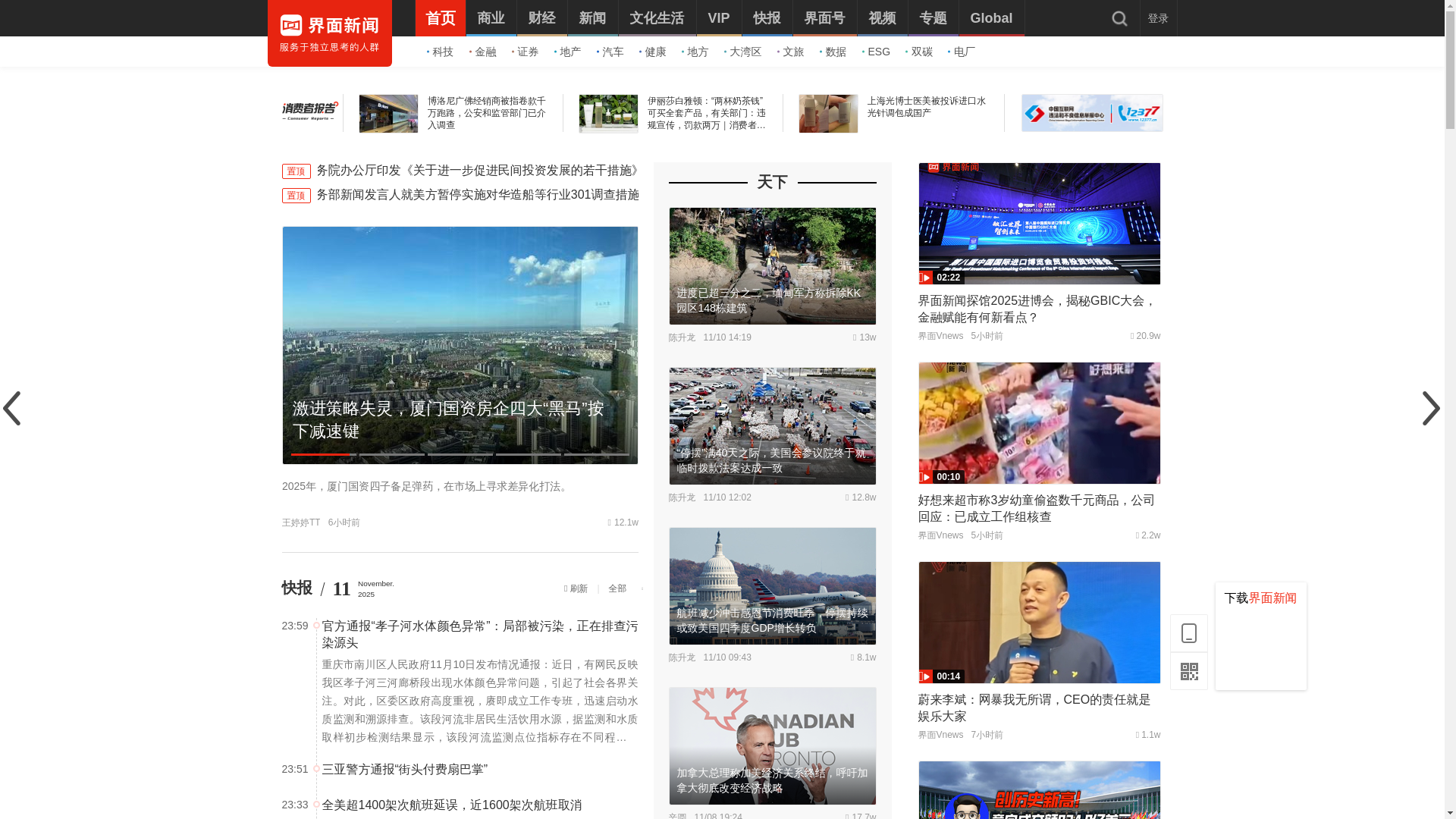This screenshot has height=819, width=1456.
Task: Open the 视频 video tab
Action: 883,18
